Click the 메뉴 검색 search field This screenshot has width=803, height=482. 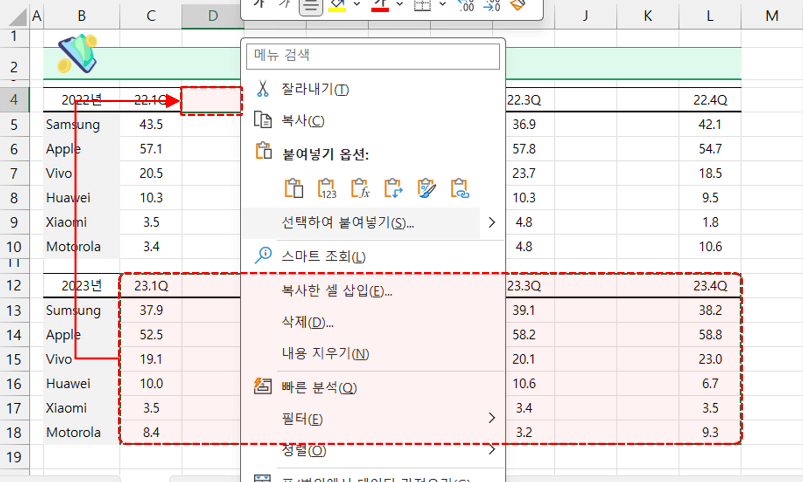(373, 56)
